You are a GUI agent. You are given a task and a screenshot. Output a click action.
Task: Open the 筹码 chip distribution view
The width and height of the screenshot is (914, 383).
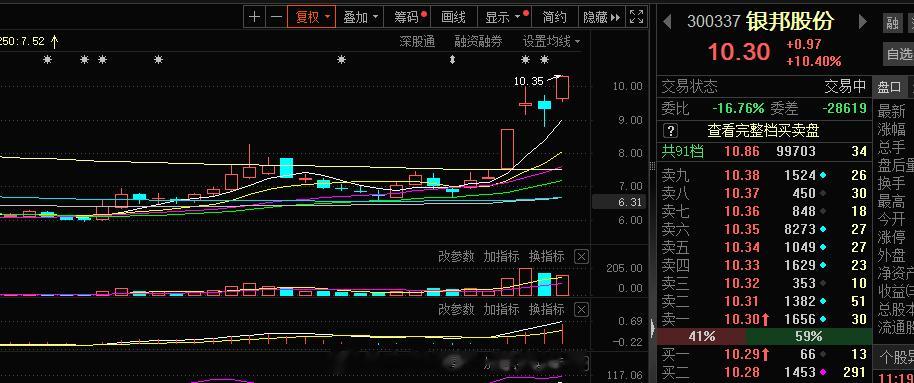click(407, 17)
